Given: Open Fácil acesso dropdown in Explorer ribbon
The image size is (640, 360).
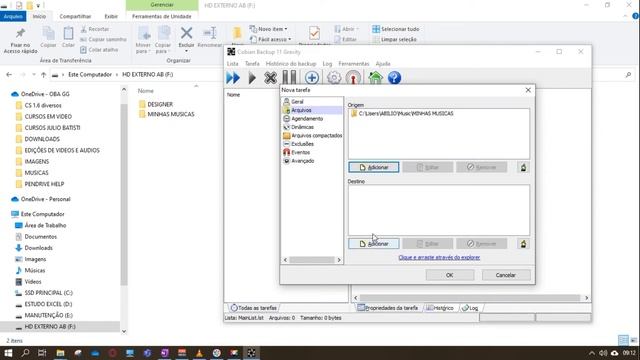Looking at the screenshot, I should pyautogui.click(x=270, y=39).
